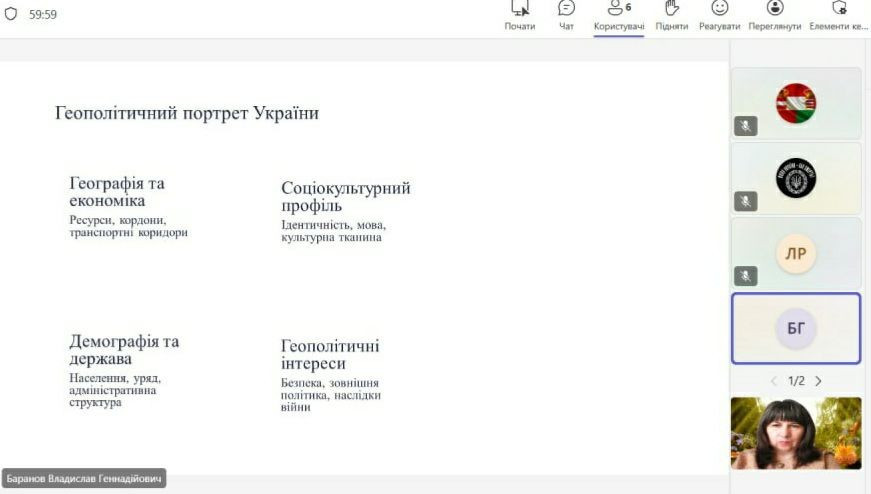Click text Безпека, зовнішня політика, наслідки війни
The width and height of the screenshot is (871, 494).
click(331, 395)
